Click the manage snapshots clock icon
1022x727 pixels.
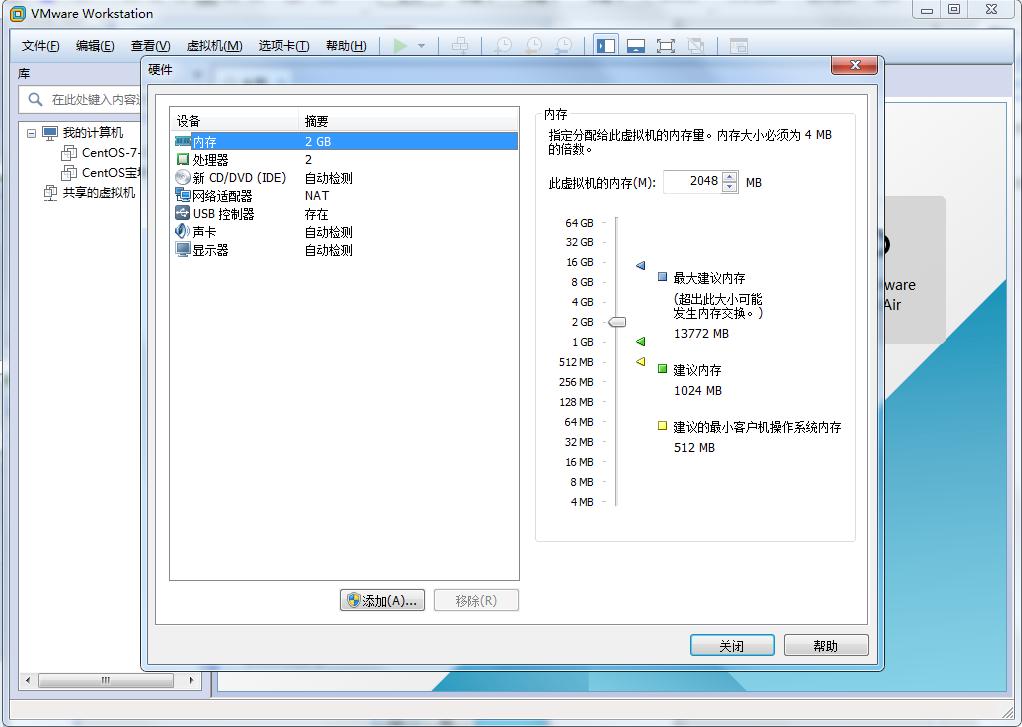coord(563,46)
